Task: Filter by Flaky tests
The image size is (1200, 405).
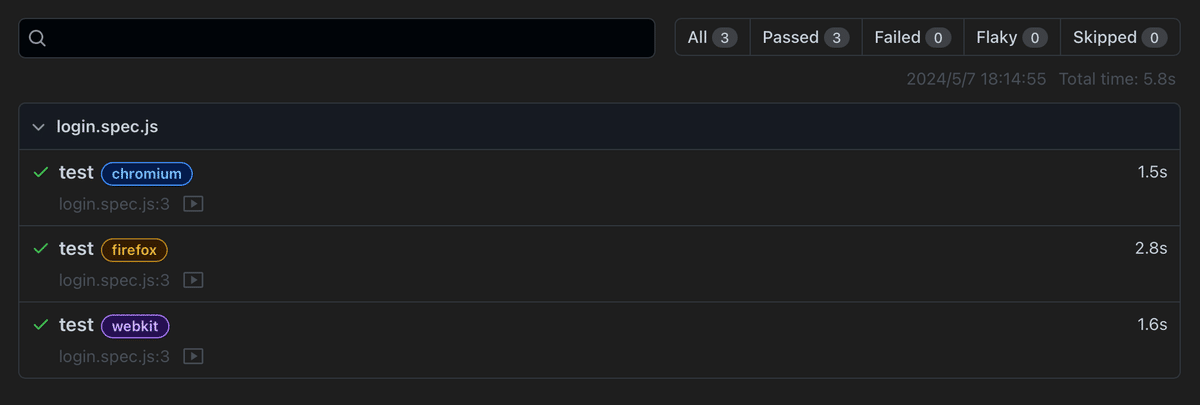Action: [1012, 37]
